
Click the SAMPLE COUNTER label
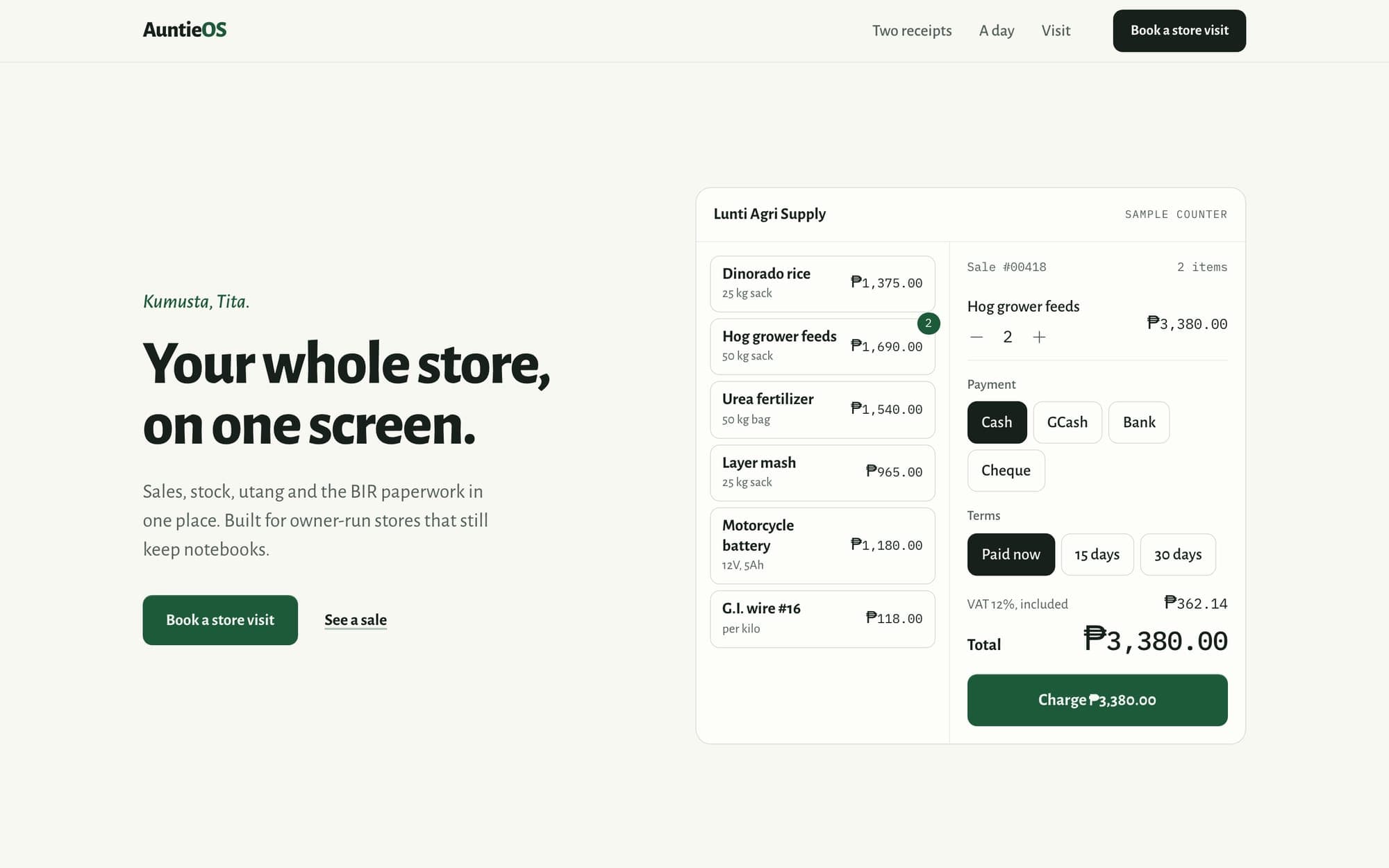point(1176,215)
